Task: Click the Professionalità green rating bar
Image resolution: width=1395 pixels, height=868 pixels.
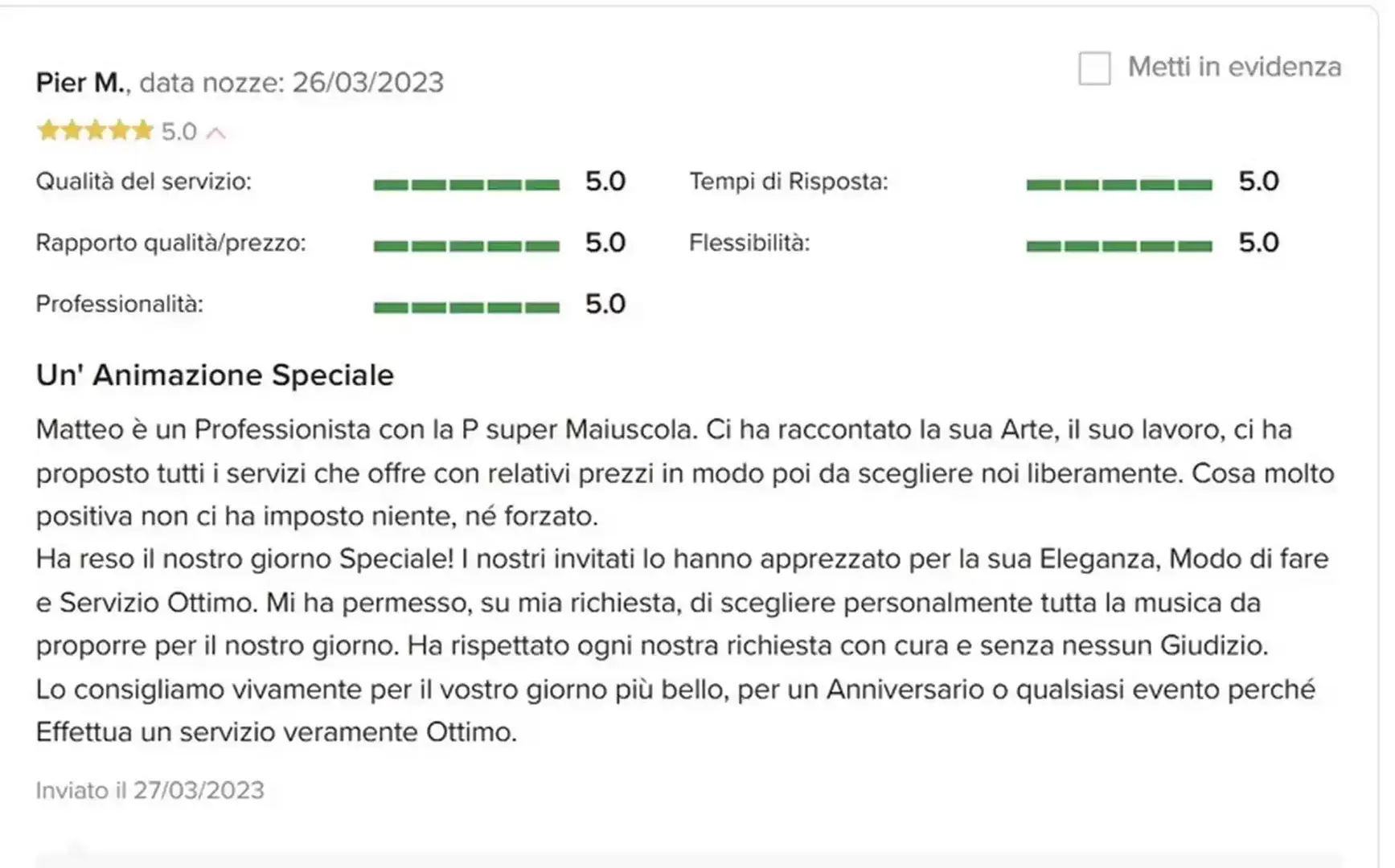Action: click(466, 307)
